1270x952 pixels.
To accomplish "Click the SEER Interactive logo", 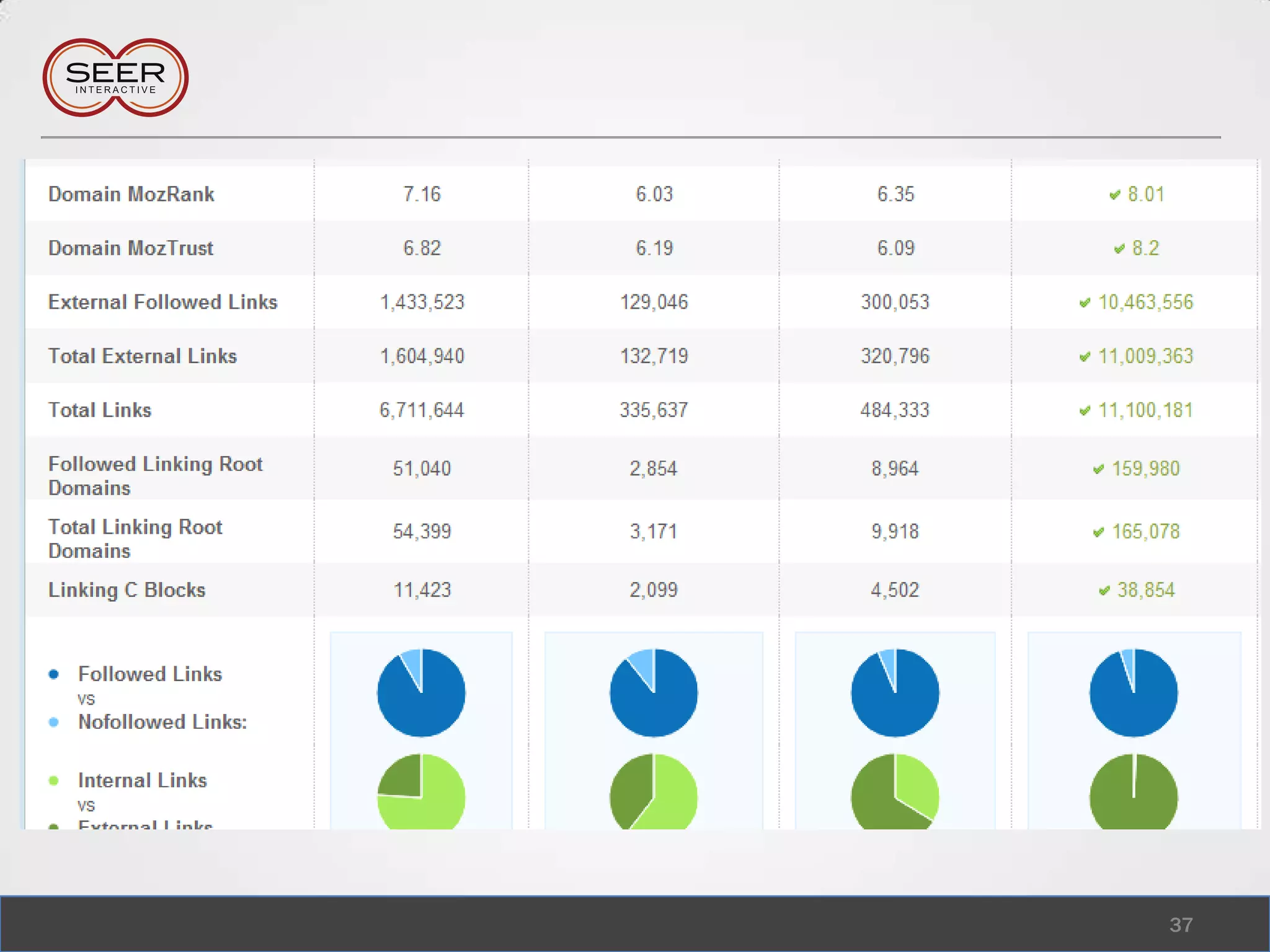I will 115,78.
